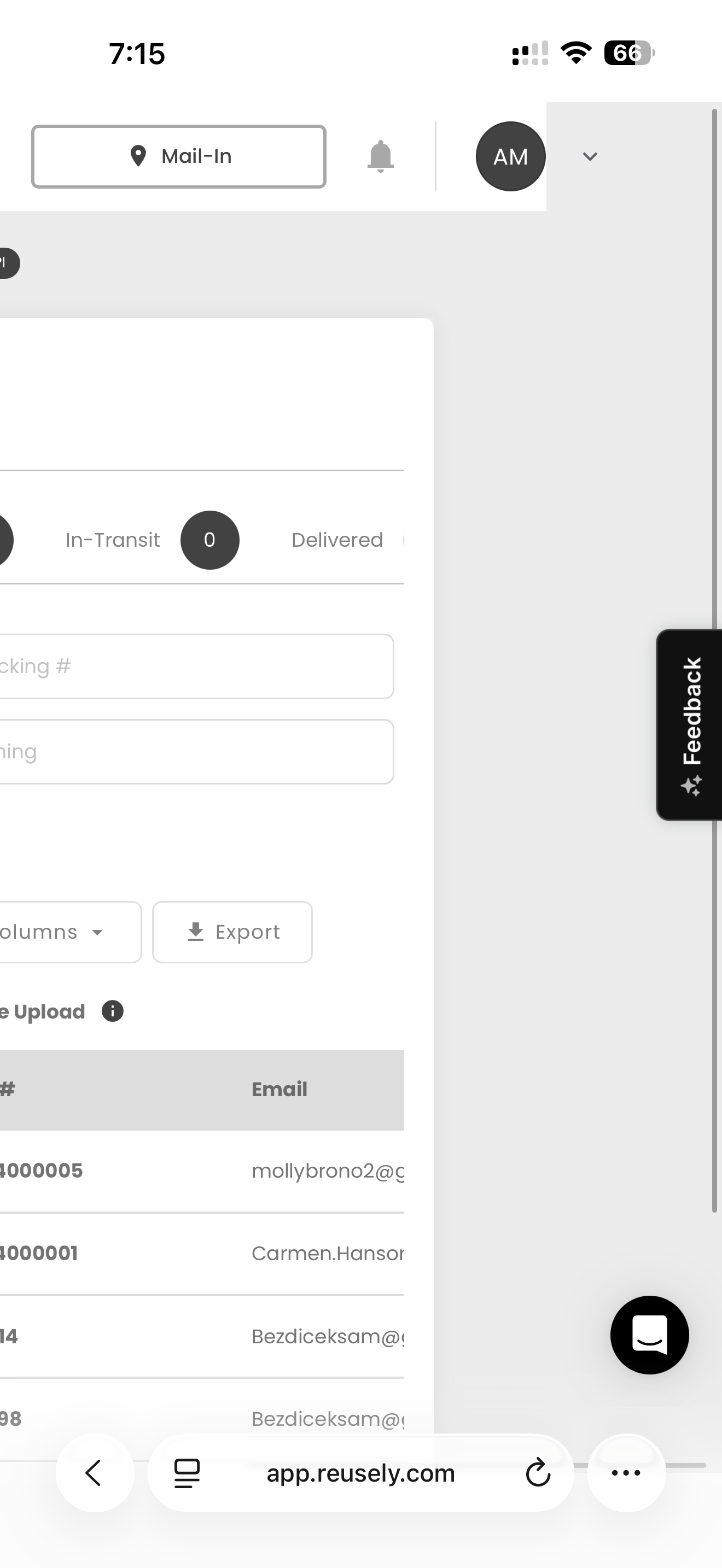The width and height of the screenshot is (722, 1568).
Task: Open the Feedback side panel
Action: [689, 724]
